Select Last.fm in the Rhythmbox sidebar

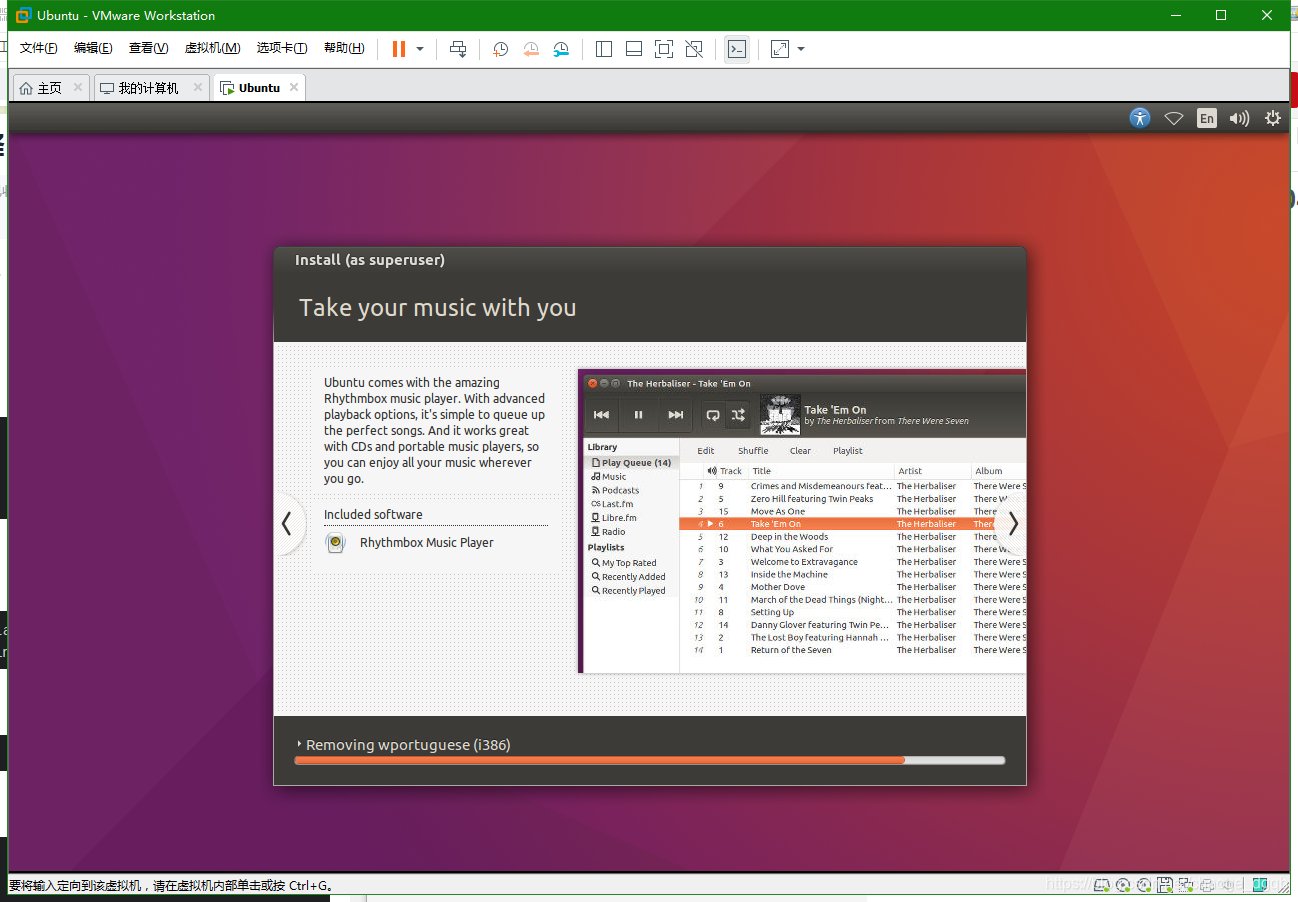pyautogui.click(x=612, y=504)
